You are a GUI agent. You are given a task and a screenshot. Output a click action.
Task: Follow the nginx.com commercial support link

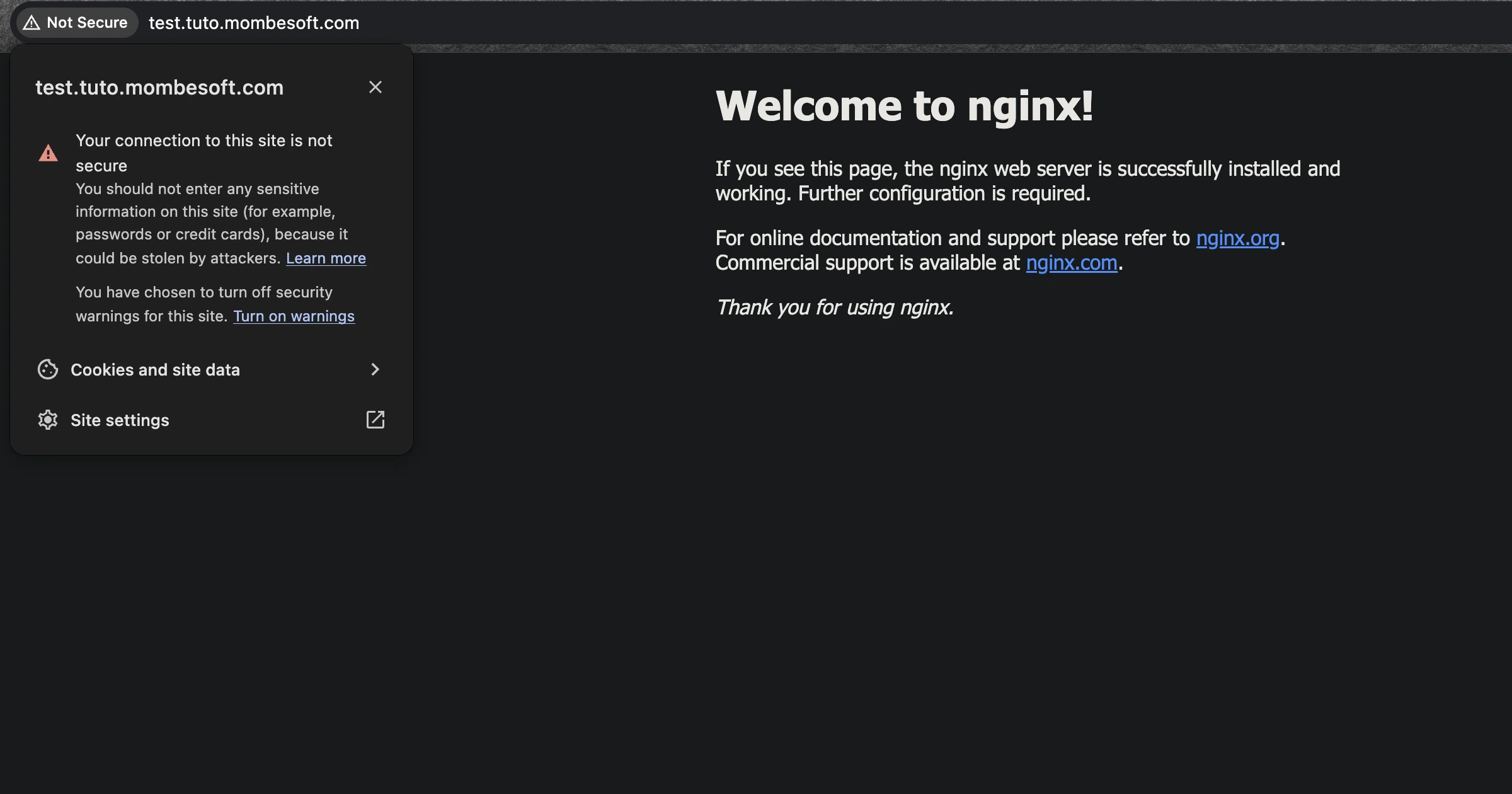point(1071,263)
